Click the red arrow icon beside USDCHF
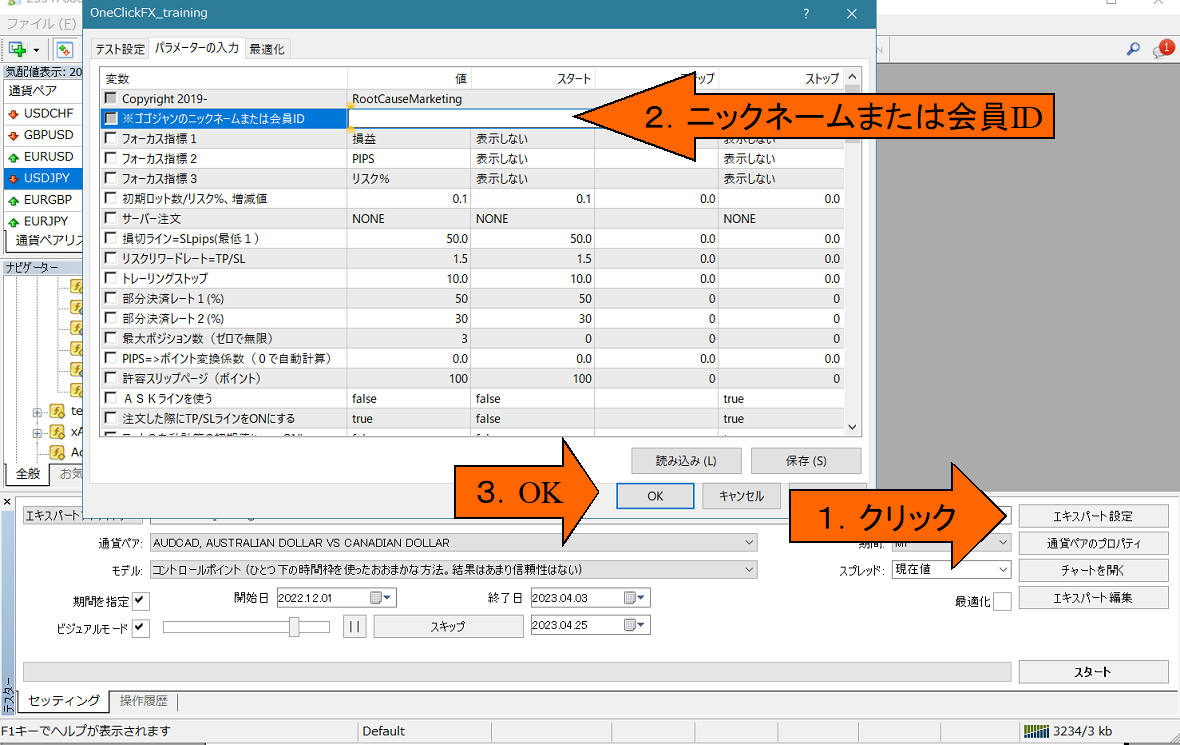This screenshot has height=745, width=1180. 14,114
